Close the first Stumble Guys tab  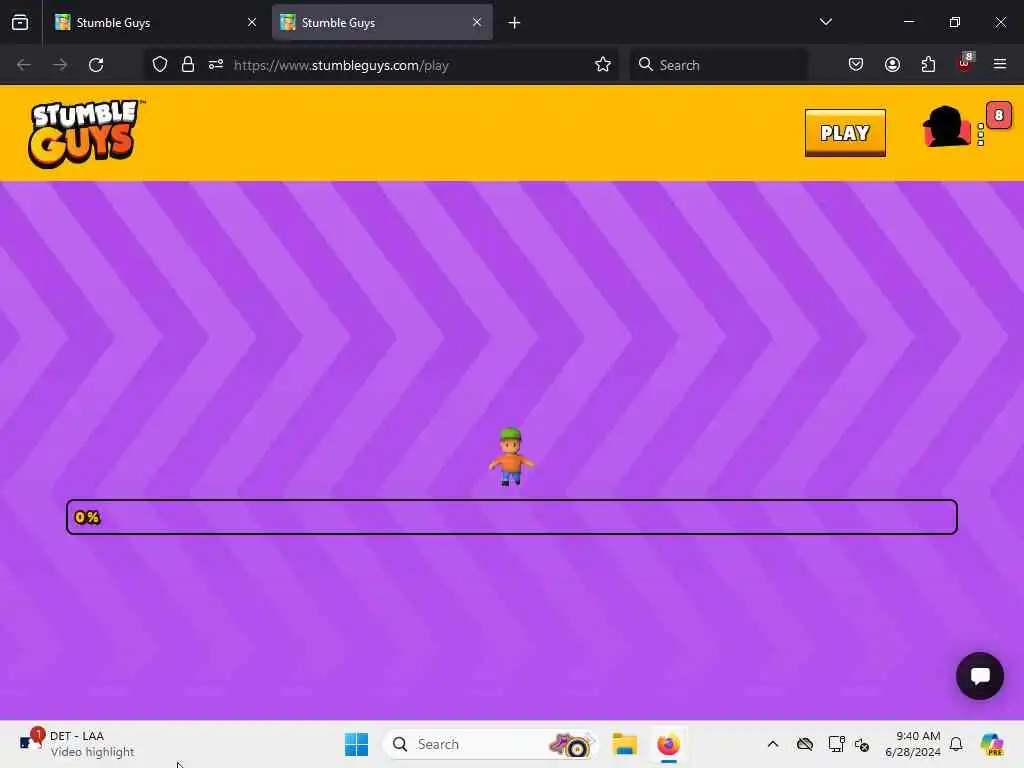click(x=252, y=22)
